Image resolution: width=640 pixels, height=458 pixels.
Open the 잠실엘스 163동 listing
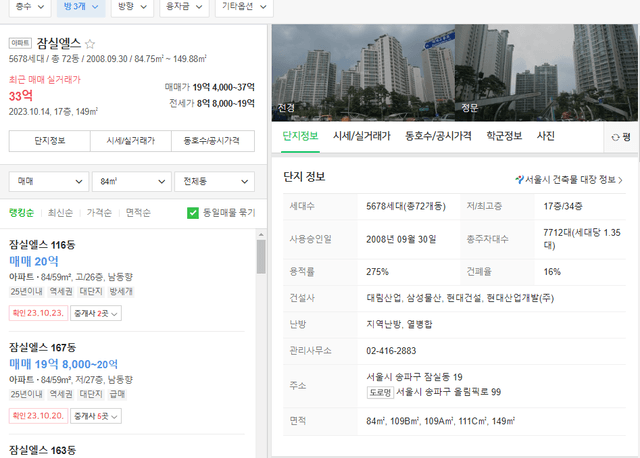tap(42, 450)
